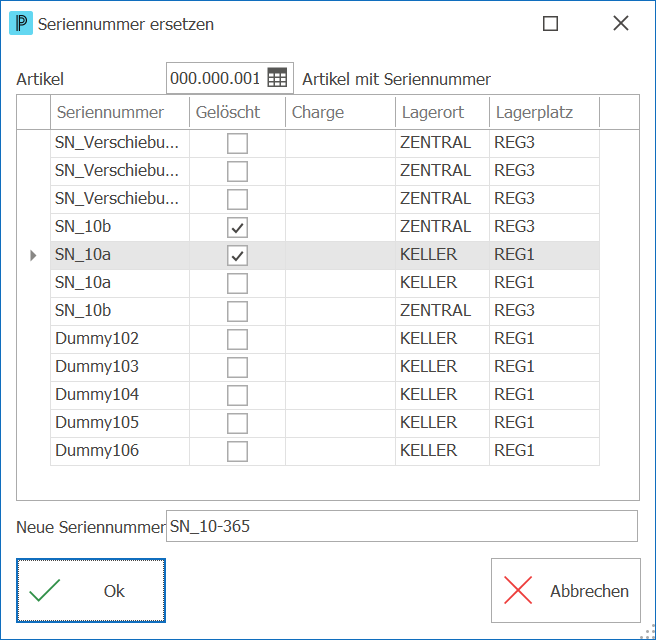This screenshot has width=656, height=640.
Task: Maximize the Seriennummer ersetzen window
Action: point(550,23)
